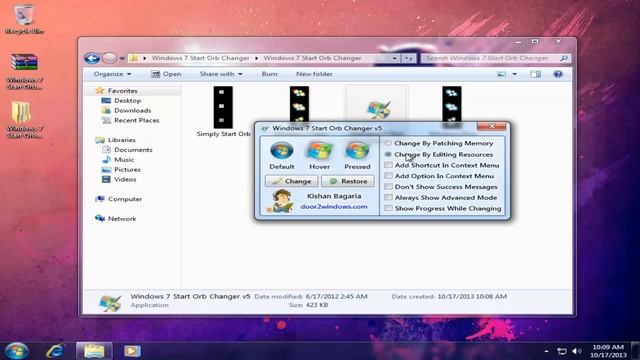Viewport: 640px width, 360px height.
Task: Click the Burn toolbar command
Action: [269, 74]
